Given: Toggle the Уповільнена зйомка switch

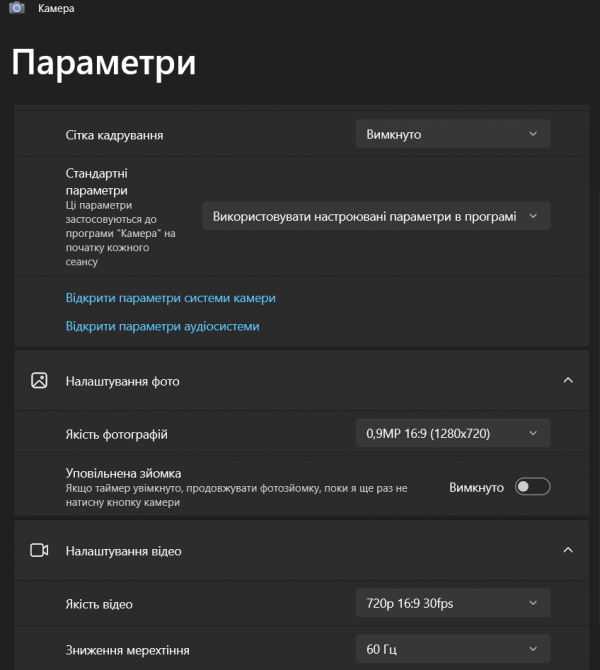Looking at the screenshot, I should (x=532, y=487).
